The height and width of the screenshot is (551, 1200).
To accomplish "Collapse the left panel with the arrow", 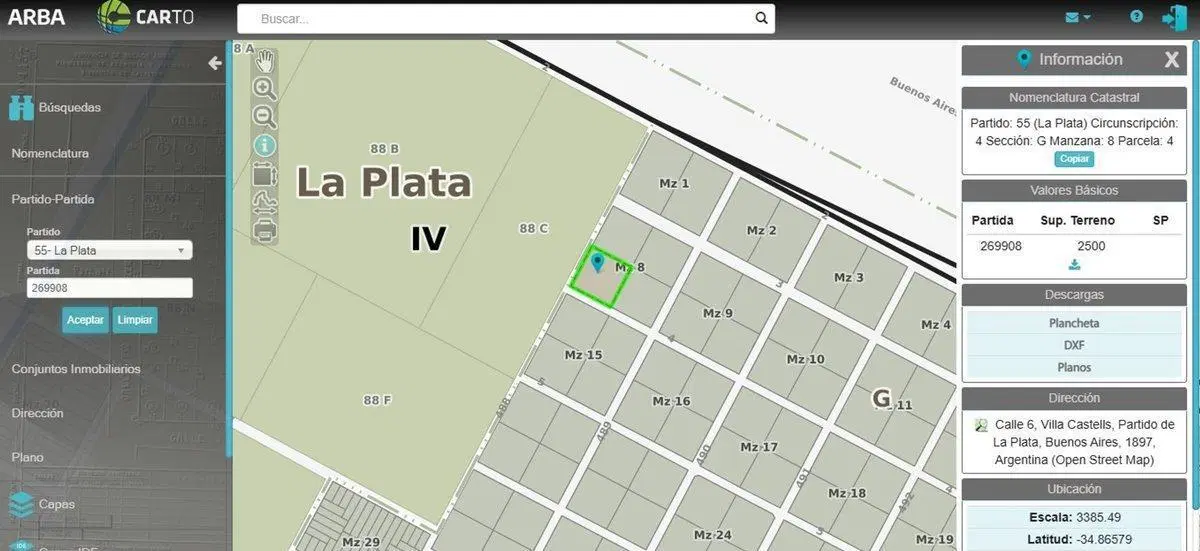I will (x=214, y=63).
